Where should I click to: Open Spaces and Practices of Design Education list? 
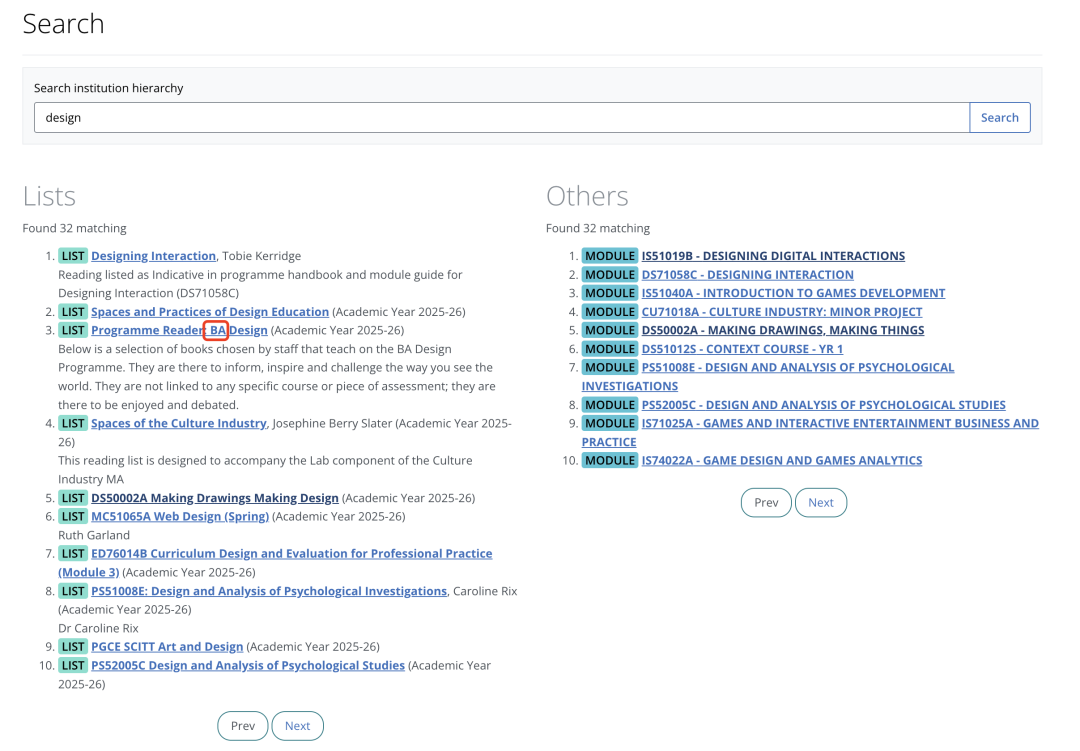210,311
